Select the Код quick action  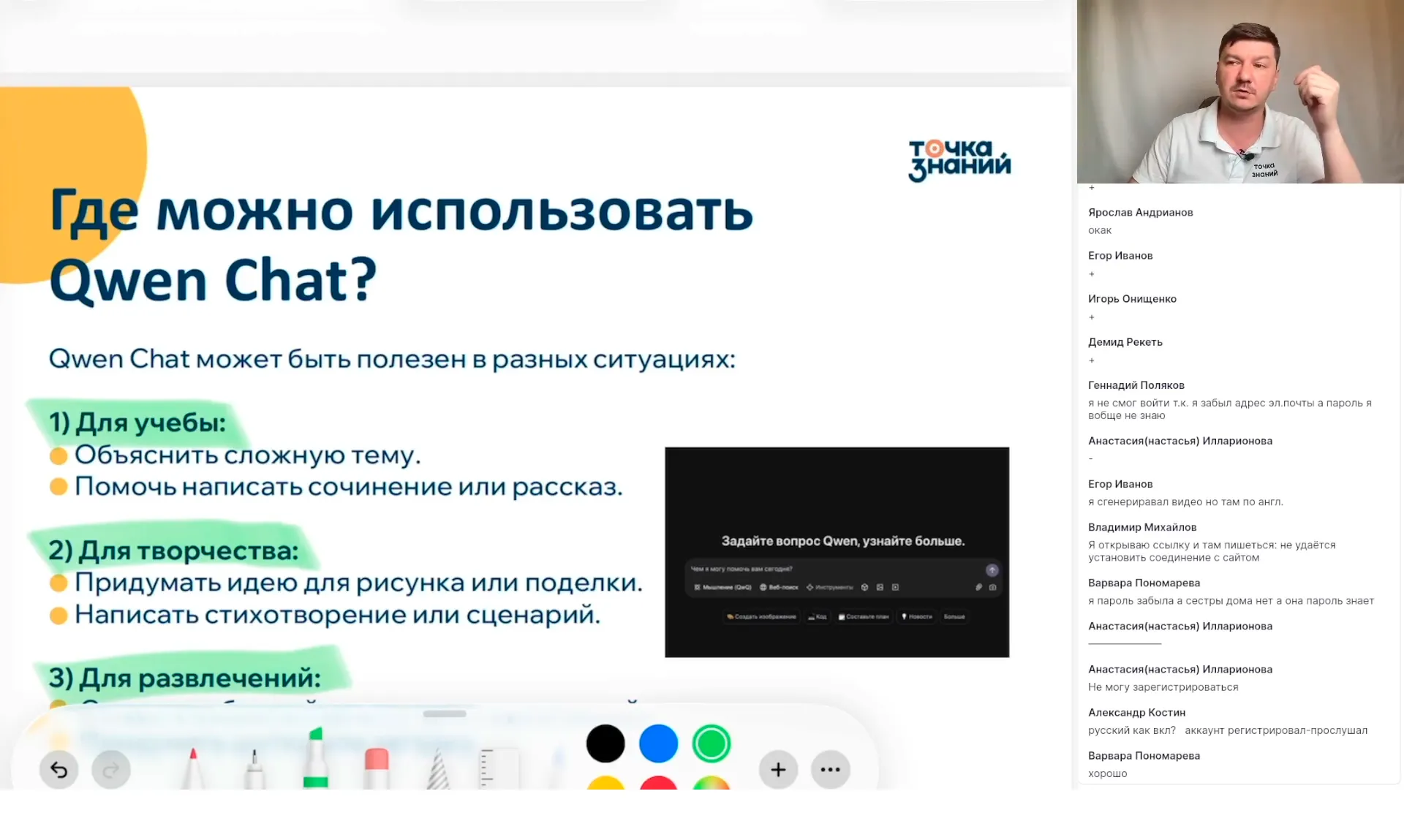pos(818,617)
